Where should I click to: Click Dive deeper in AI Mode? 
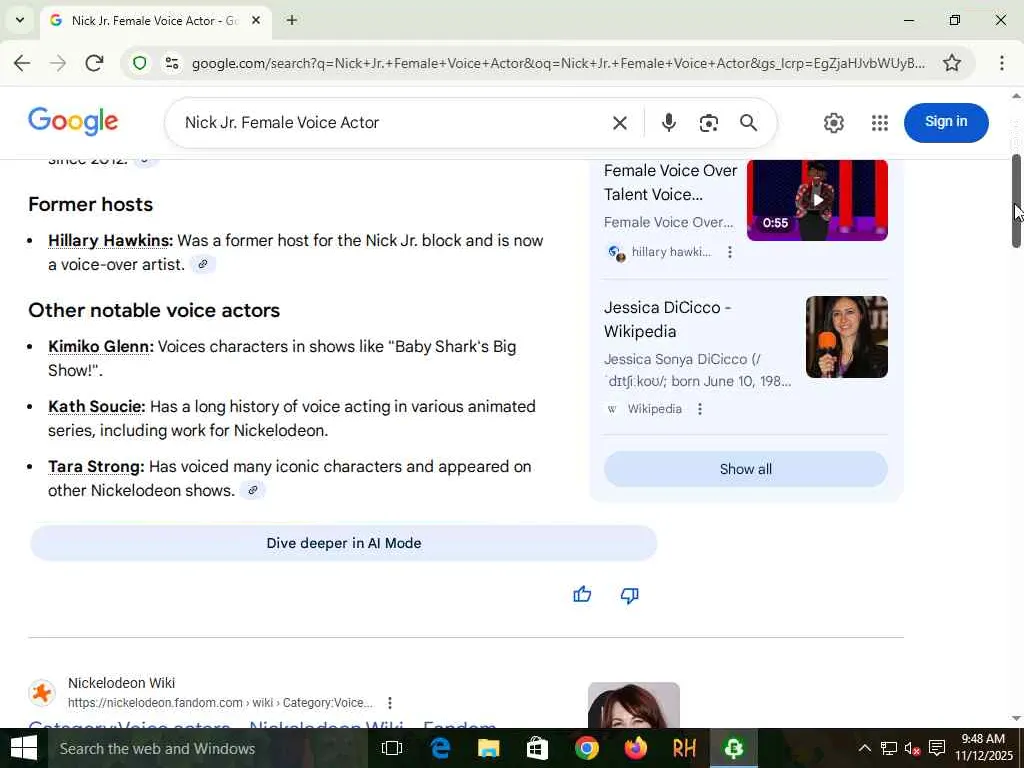tap(344, 543)
